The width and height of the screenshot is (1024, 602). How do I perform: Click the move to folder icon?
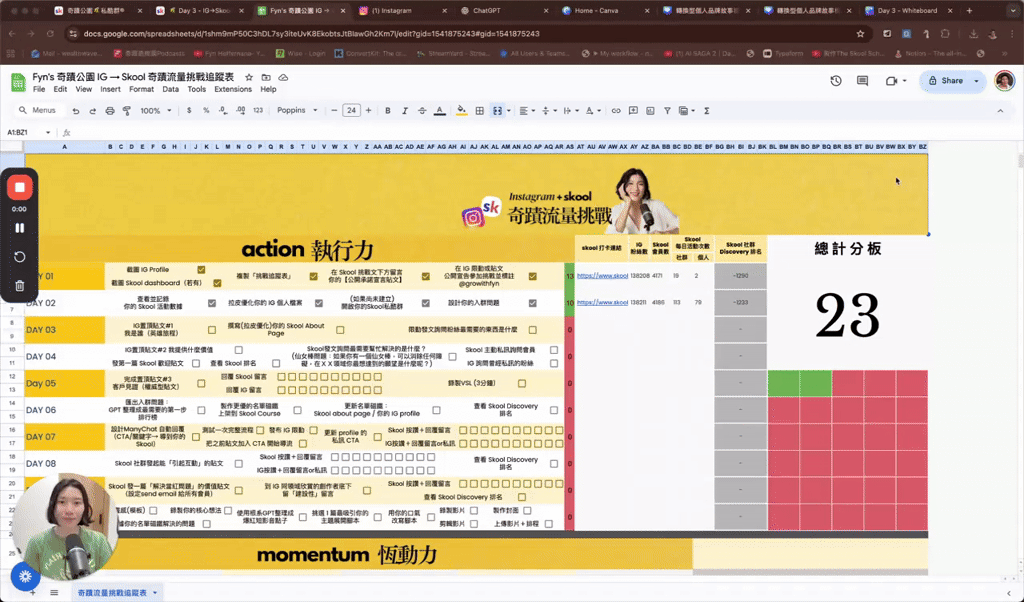point(266,77)
